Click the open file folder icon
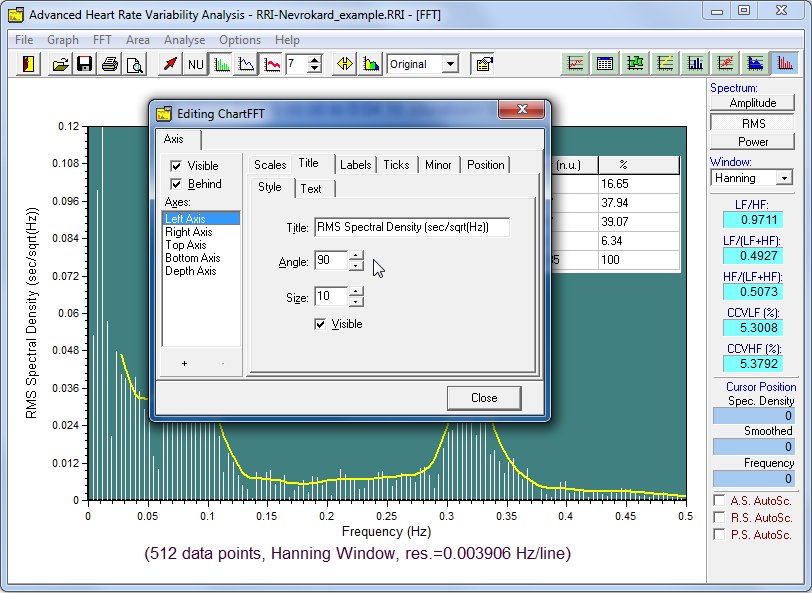812x593 pixels. (61, 64)
